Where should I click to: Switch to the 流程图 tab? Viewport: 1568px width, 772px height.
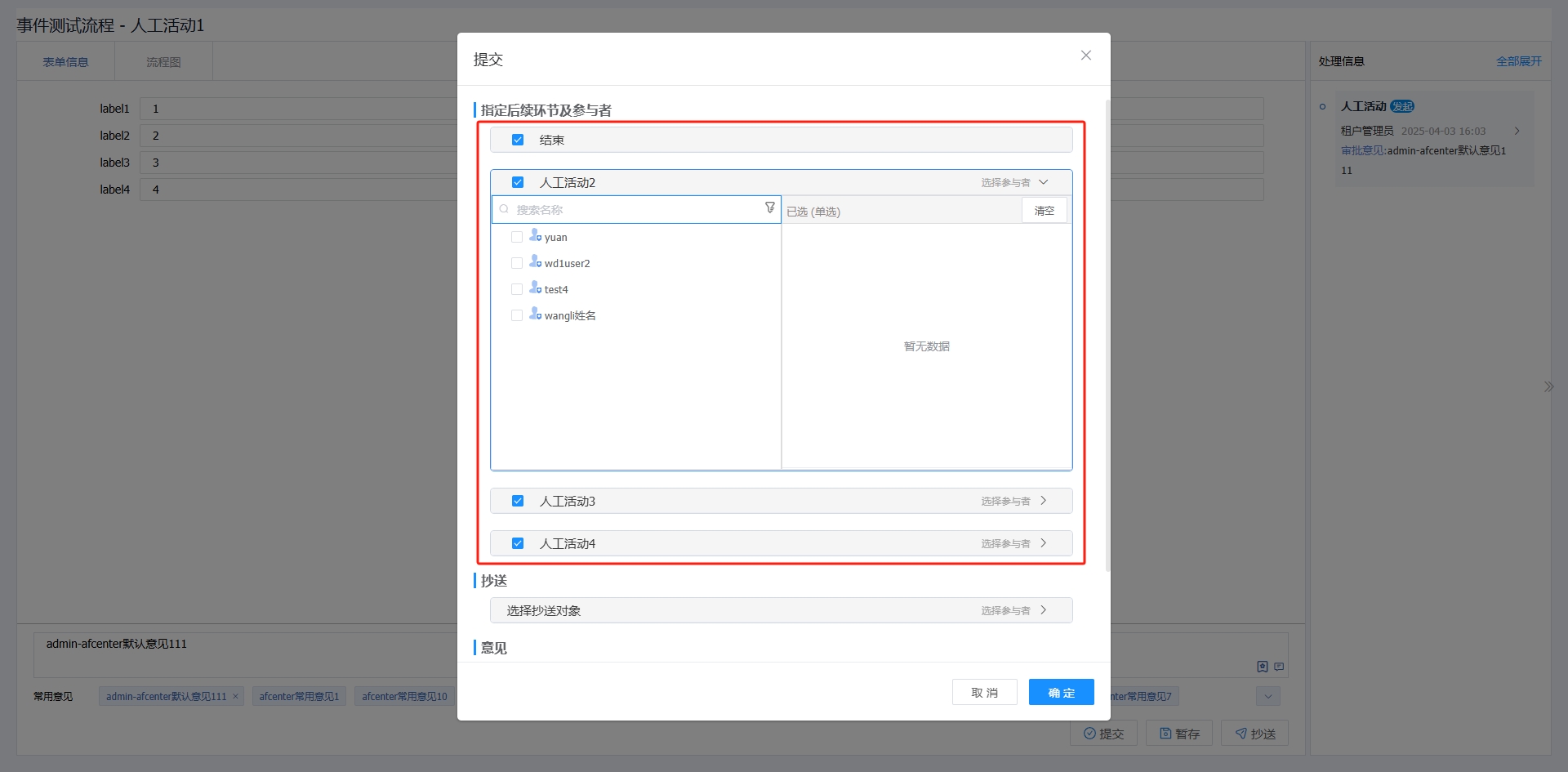click(164, 60)
